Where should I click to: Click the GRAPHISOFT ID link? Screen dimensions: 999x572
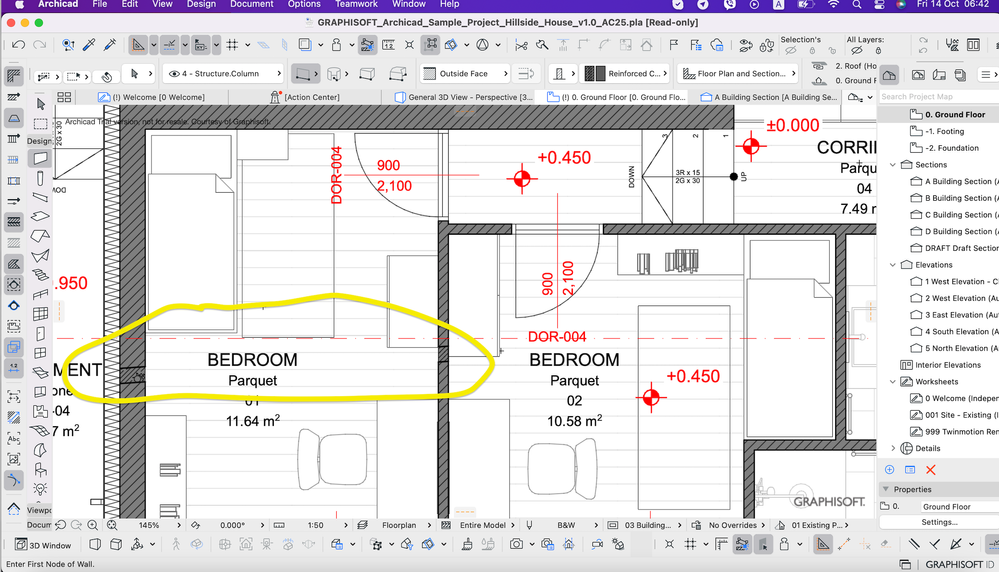click(x=959, y=564)
